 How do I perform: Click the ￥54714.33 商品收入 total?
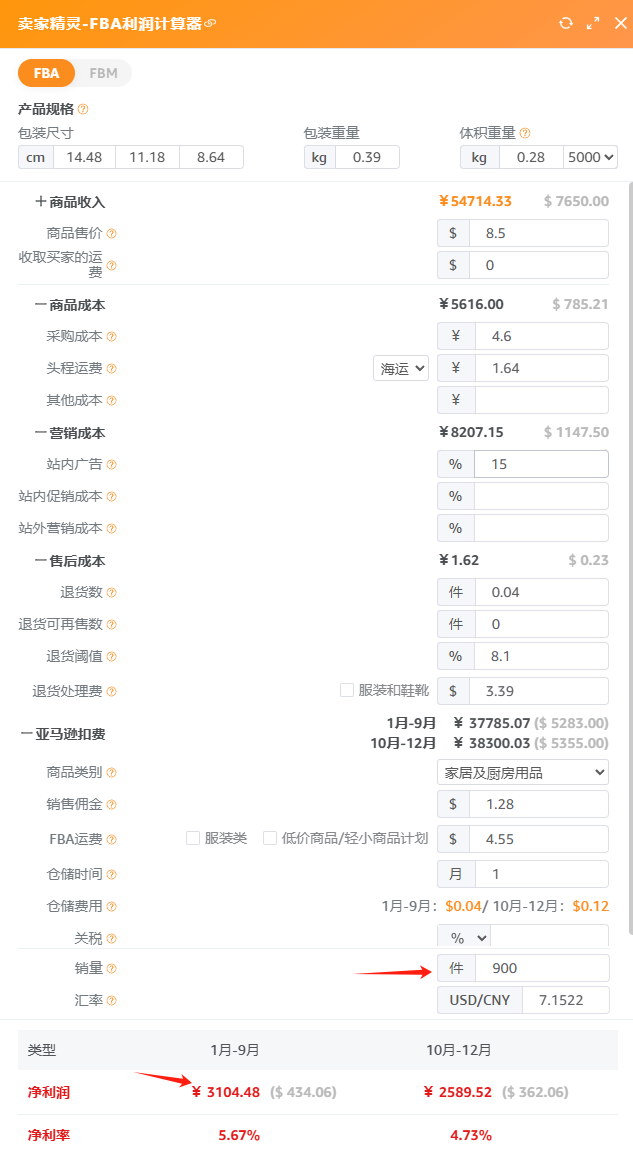(475, 202)
